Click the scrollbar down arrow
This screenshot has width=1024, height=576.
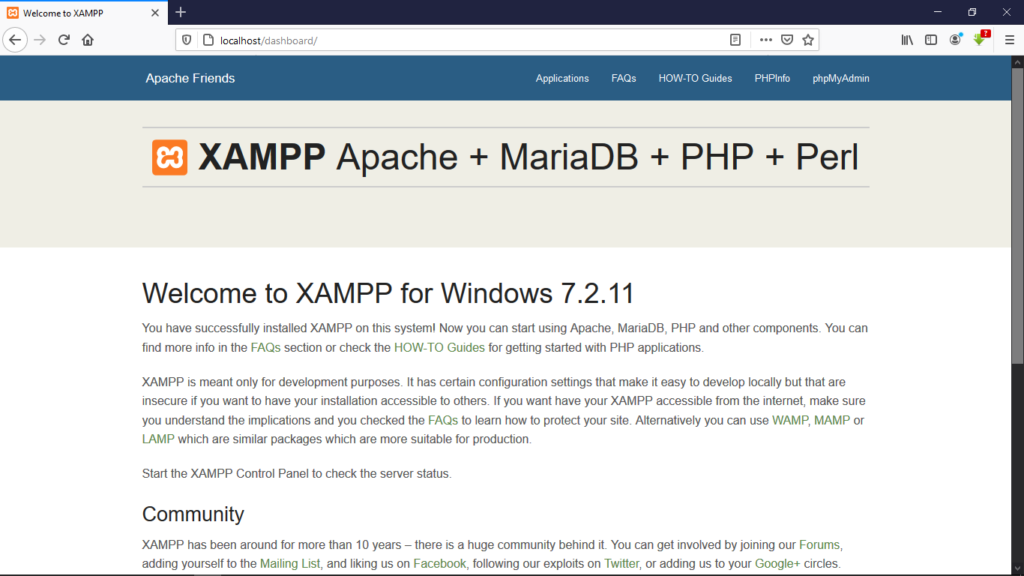point(1017,569)
